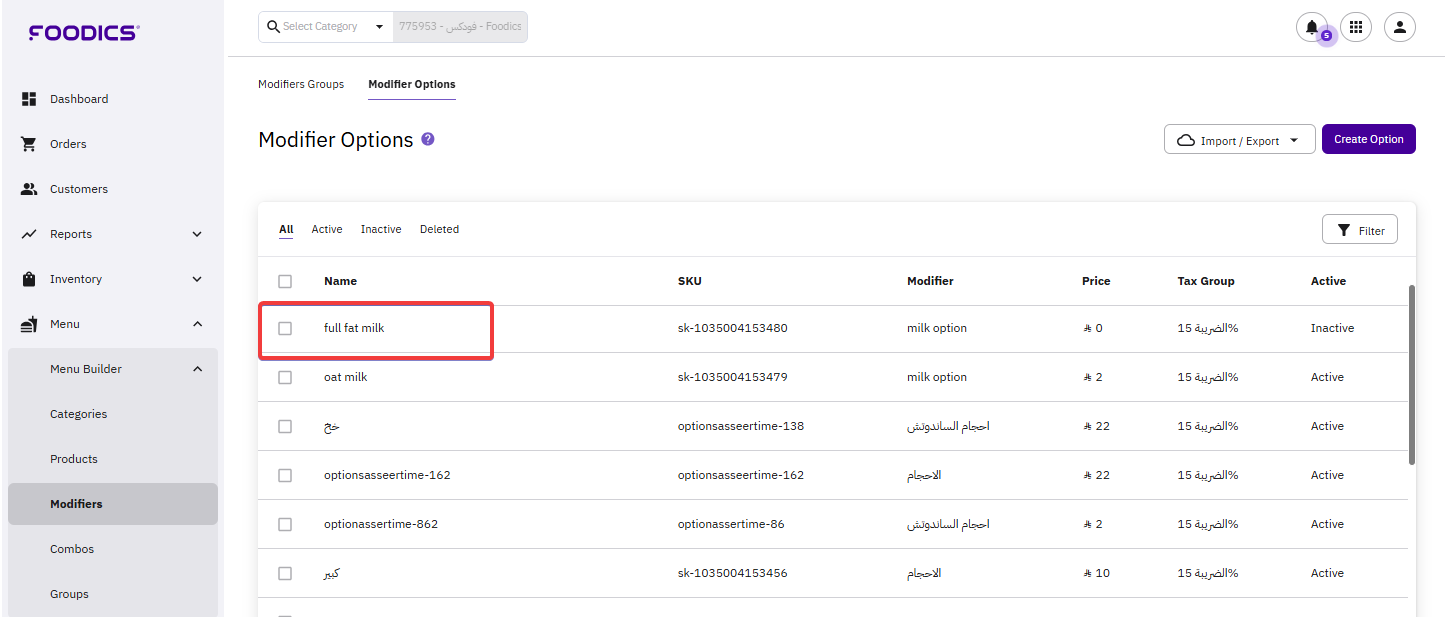Click the Create Option button
The image size is (1445, 617).
[x=1368, y=139]
